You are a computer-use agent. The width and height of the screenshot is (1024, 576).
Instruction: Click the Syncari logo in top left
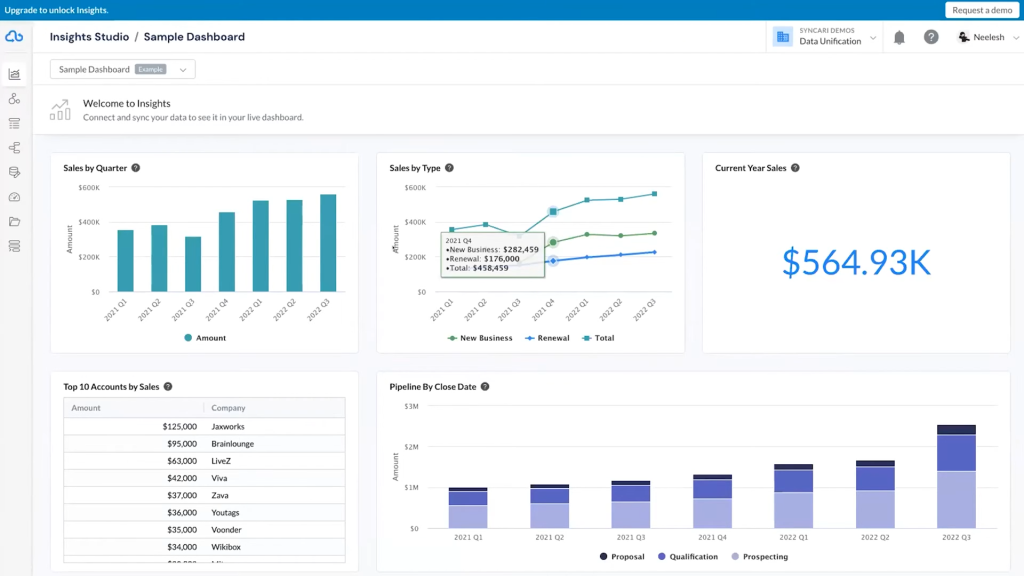15,36
